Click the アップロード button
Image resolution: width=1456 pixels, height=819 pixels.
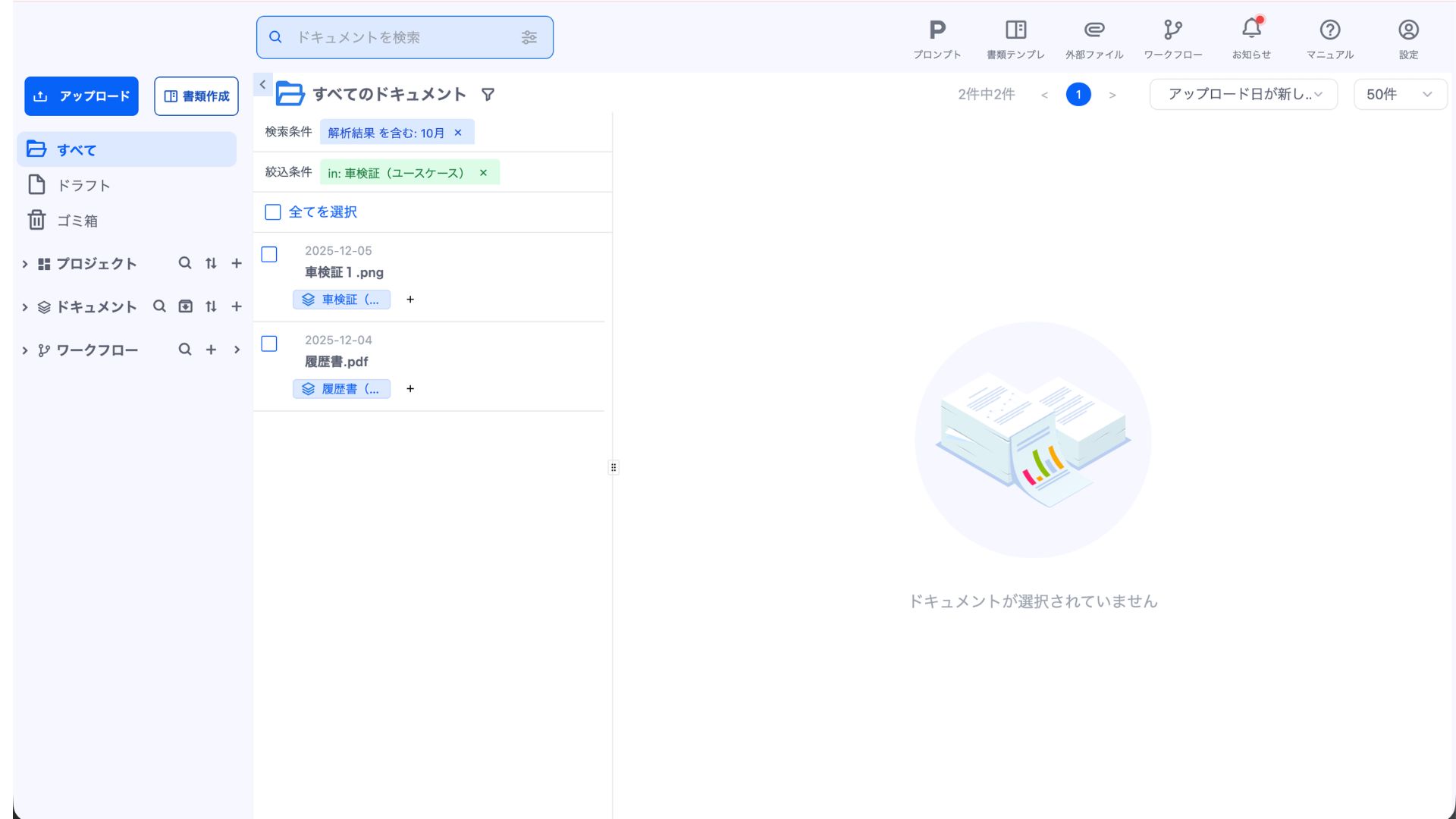(81, 96)
